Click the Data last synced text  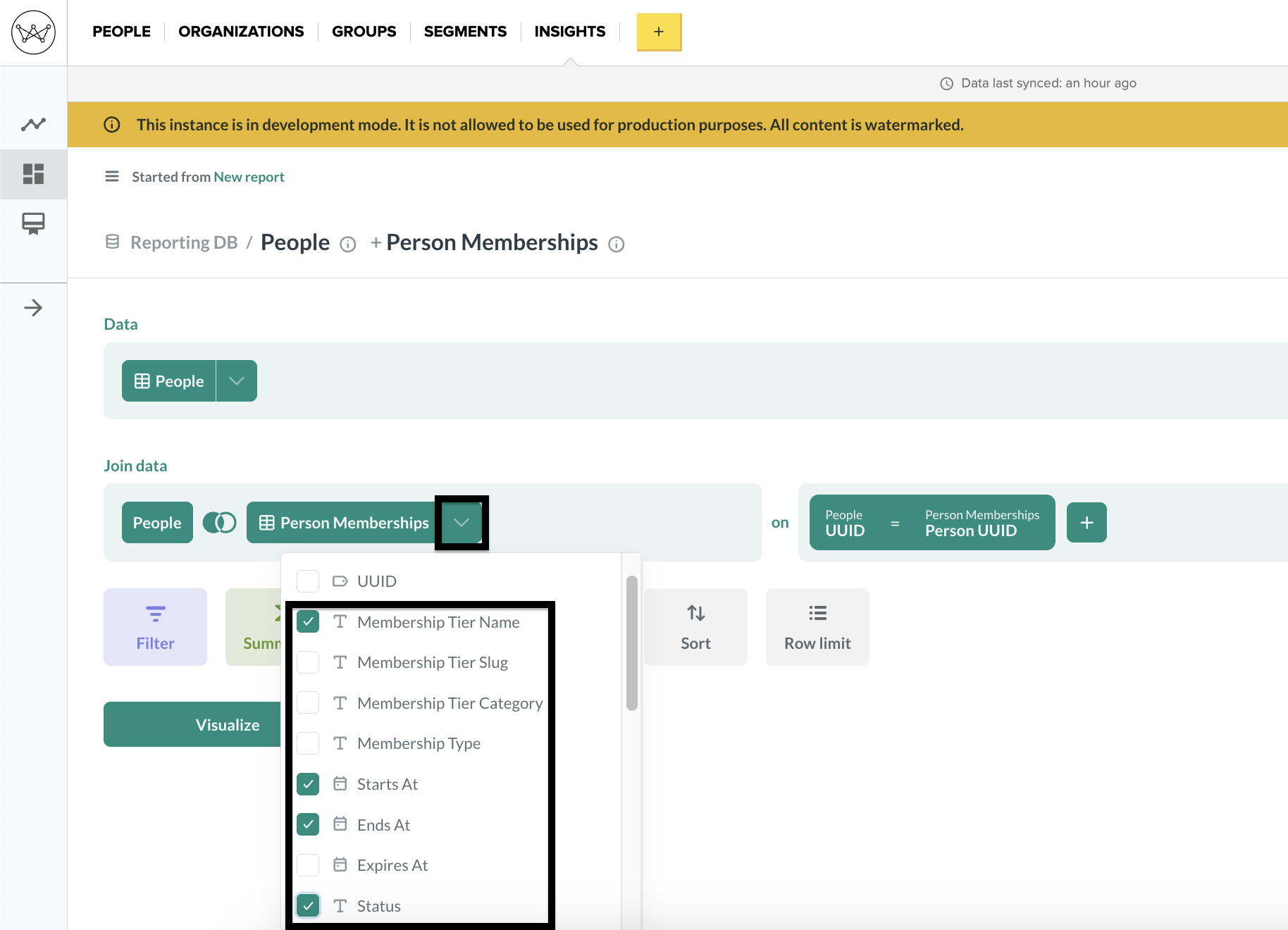coord(1048,83)
